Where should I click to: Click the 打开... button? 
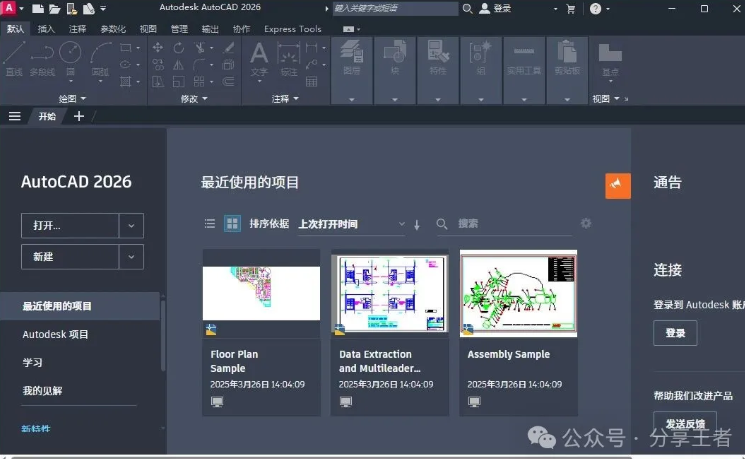[70, 226]
